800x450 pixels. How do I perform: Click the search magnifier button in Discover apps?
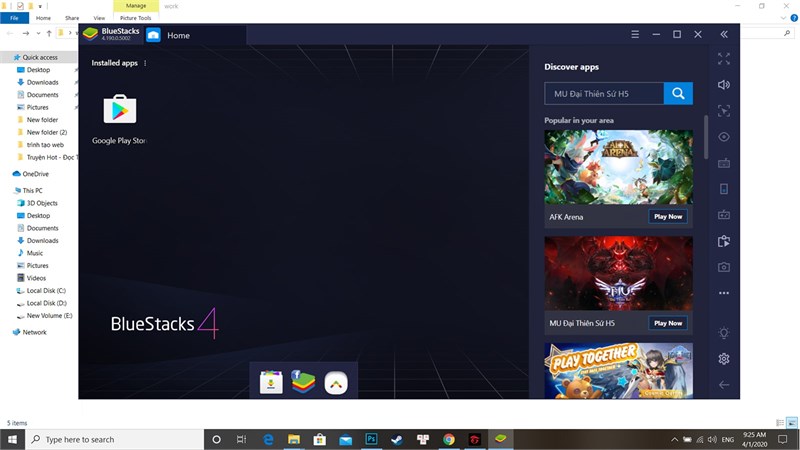(678, 93)
